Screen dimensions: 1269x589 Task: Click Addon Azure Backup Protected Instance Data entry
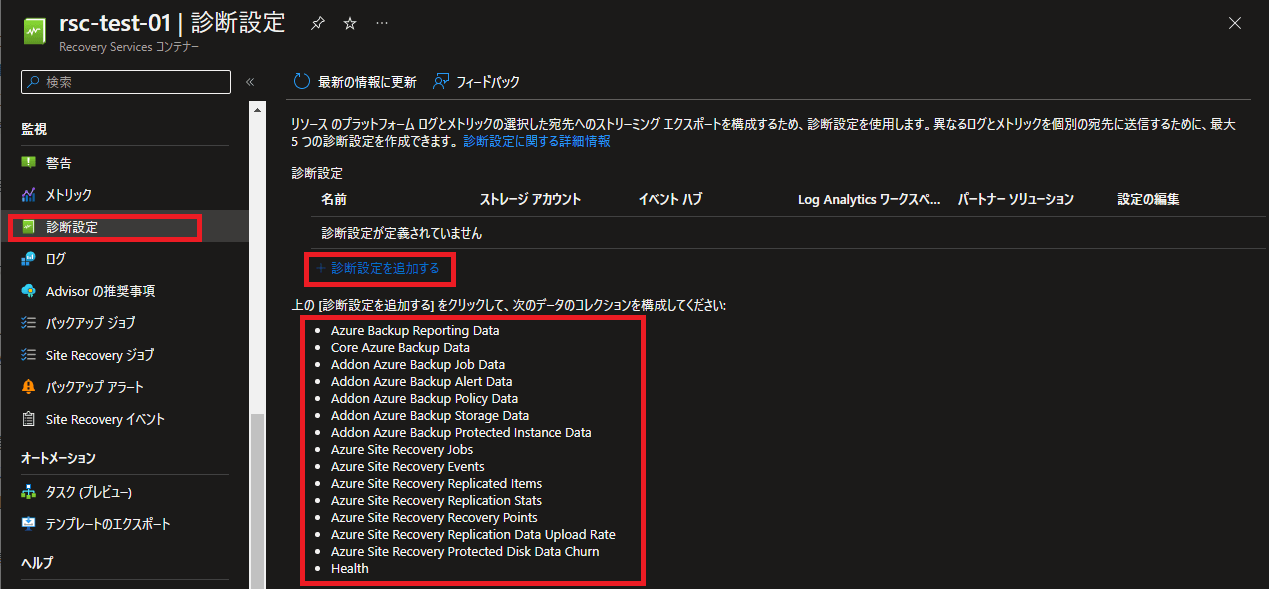461,432
